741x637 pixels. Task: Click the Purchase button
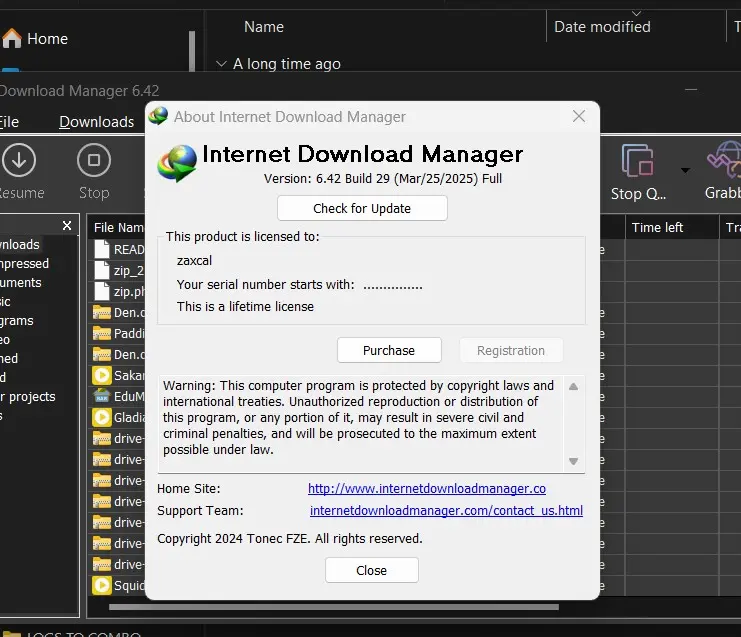click(x=389, y=350)
